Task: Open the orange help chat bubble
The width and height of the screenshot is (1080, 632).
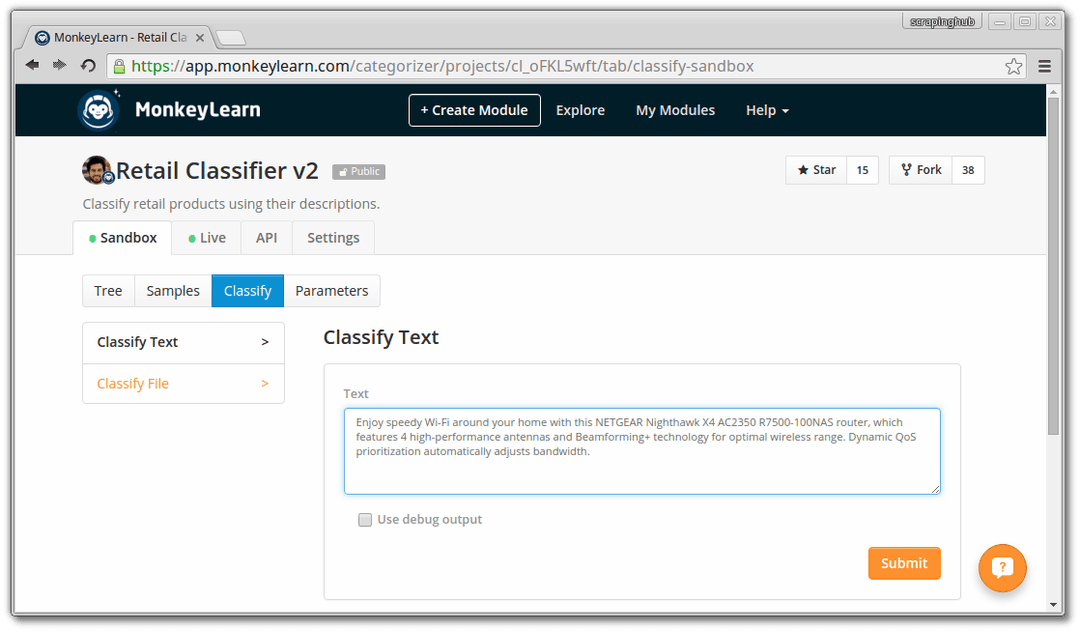Action: click(x=1002, y=568)
